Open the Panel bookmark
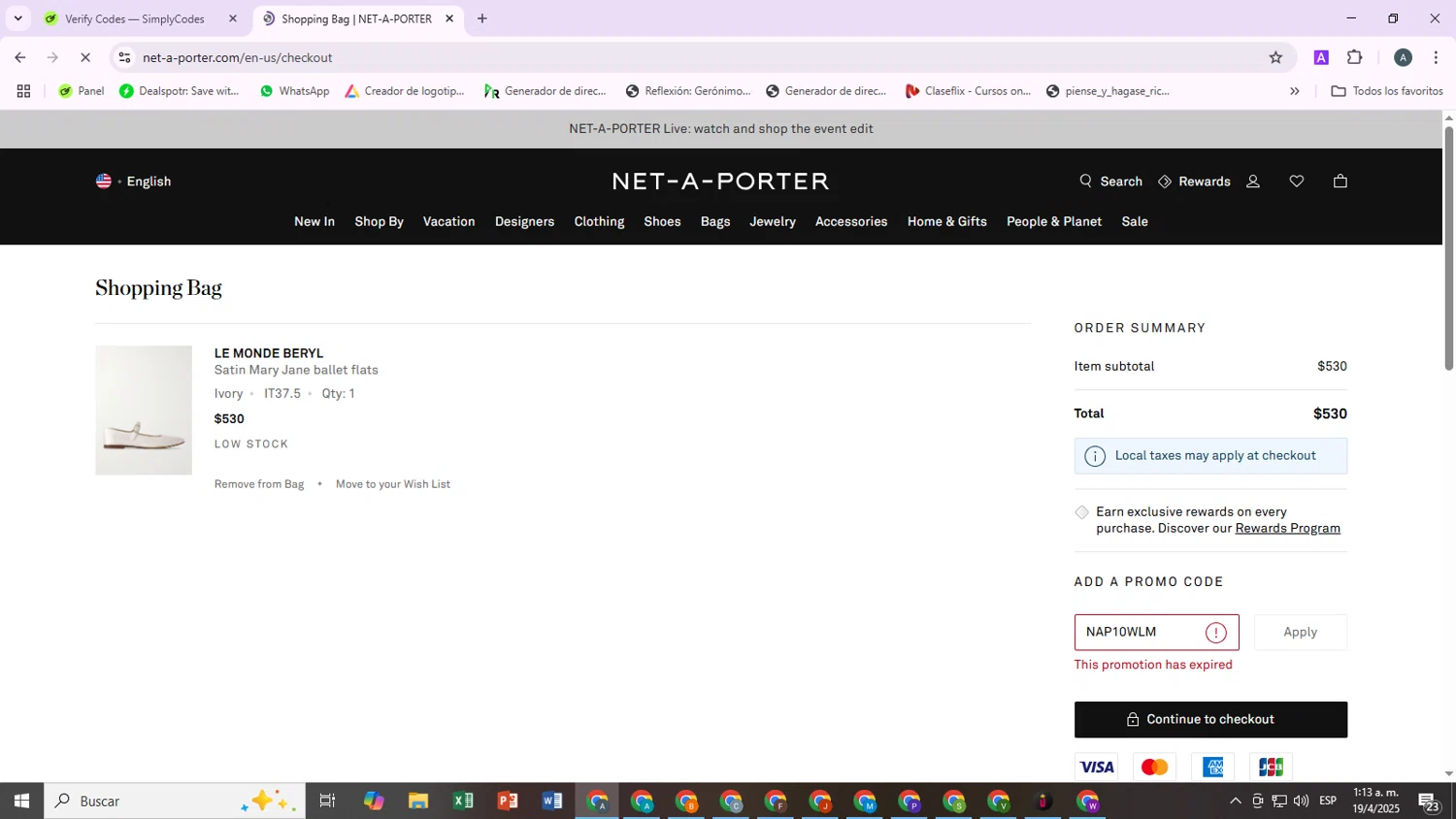1456x819 pixels. 81,91
